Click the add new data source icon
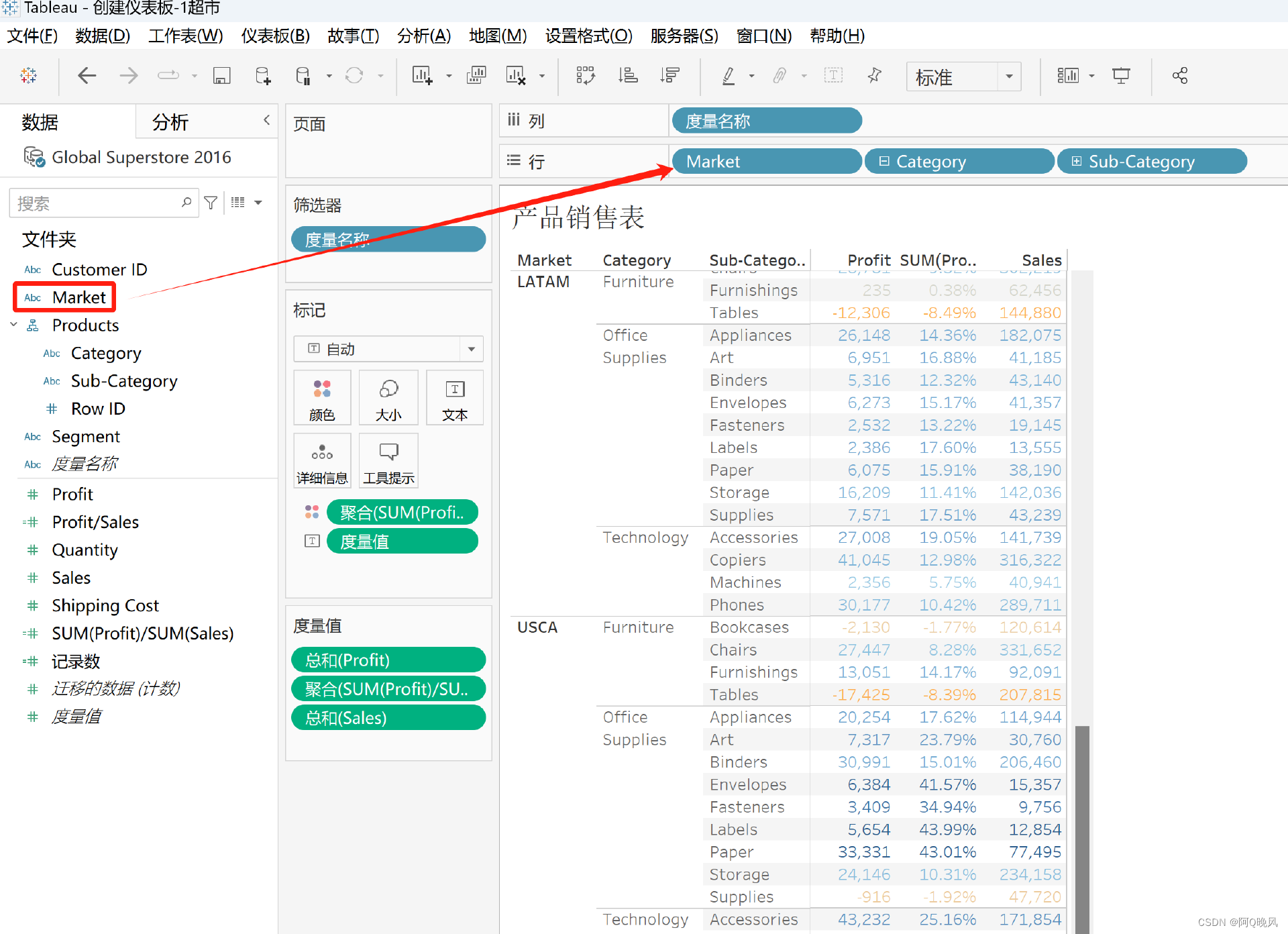The height and width of the screenshot is (934, 1288). point(263,76)
